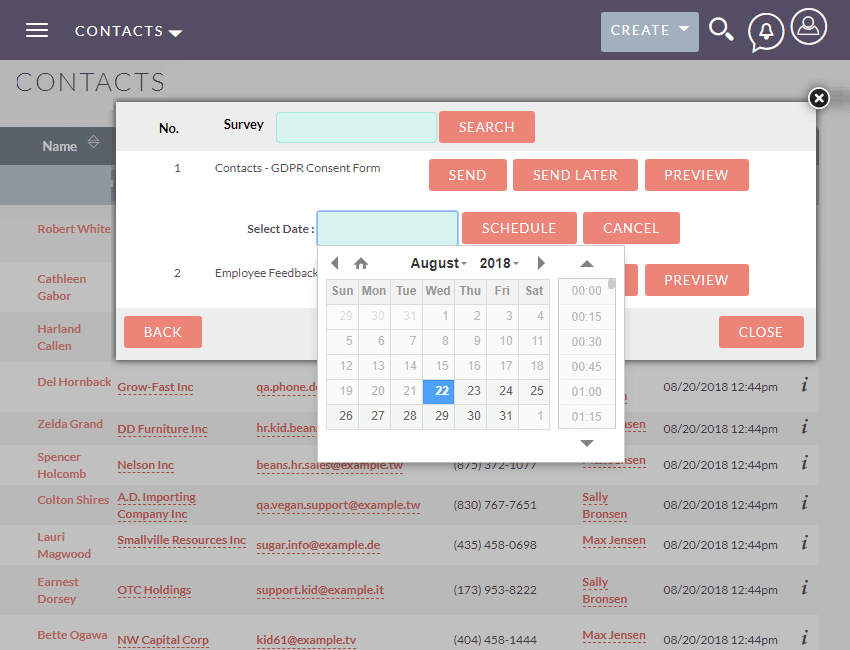Focus the Survey search input field
The image size is (850, 650).
356,127
